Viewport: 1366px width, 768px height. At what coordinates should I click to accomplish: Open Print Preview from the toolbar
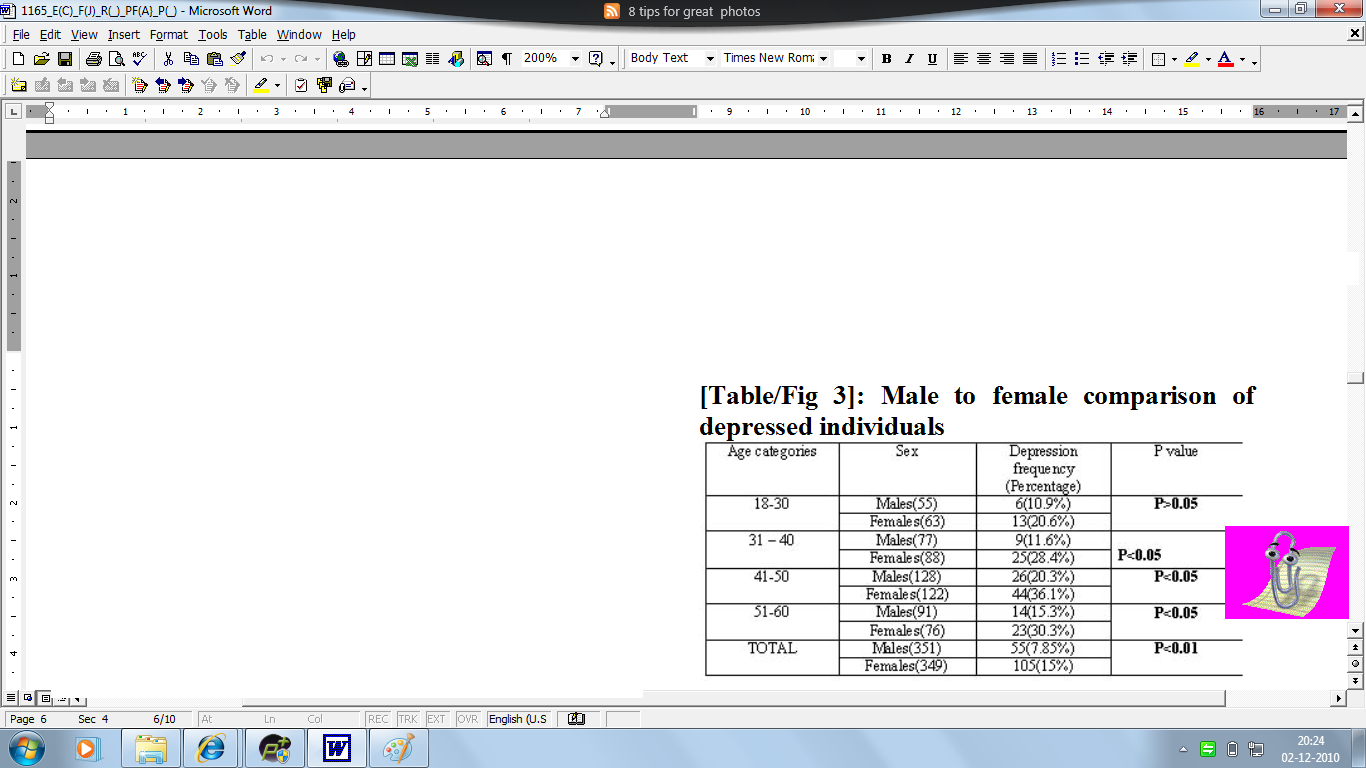(116, 59)
